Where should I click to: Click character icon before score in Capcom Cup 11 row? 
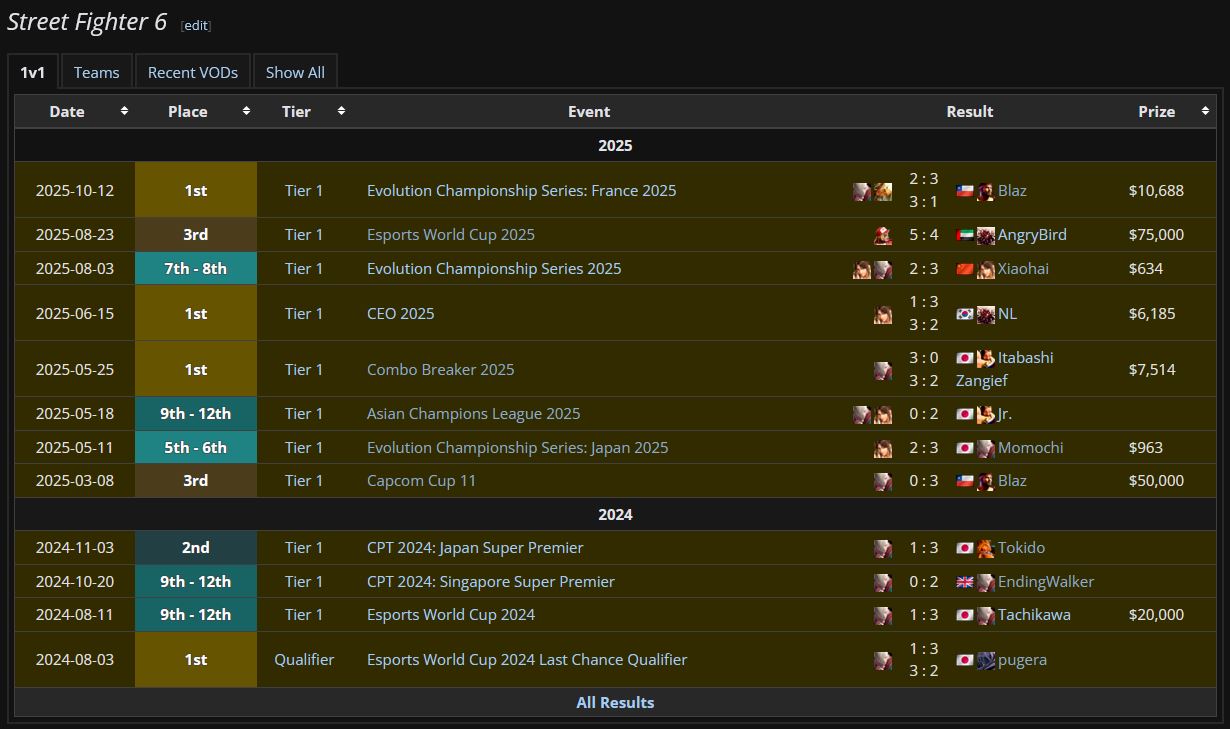click(x=883, y=481)
